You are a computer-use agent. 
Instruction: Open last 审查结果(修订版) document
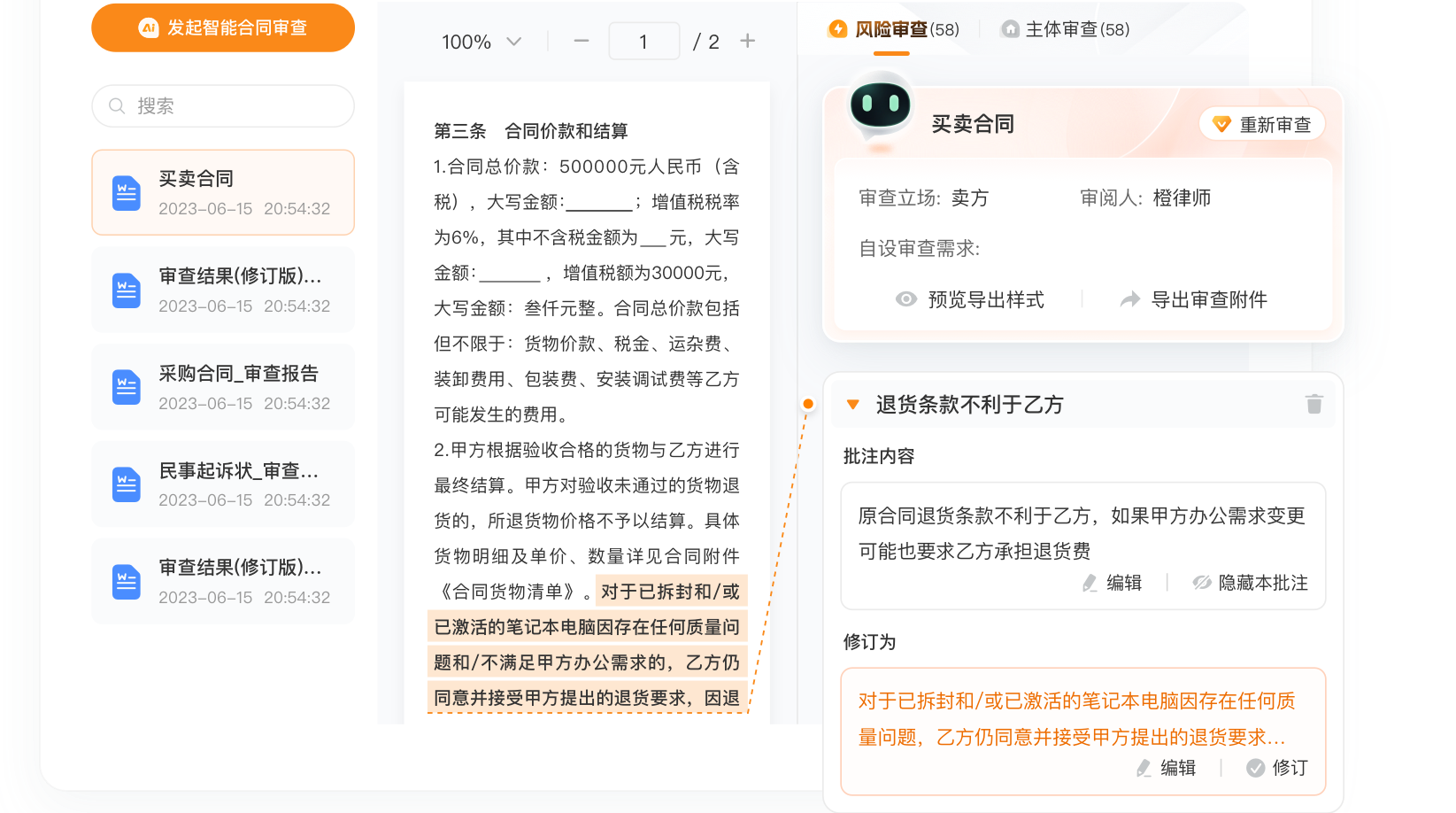pos(223,582)
